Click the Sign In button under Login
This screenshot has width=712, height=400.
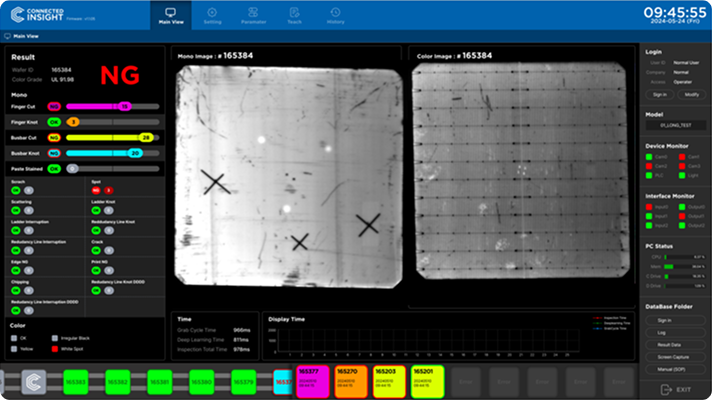tap(660, 94)
